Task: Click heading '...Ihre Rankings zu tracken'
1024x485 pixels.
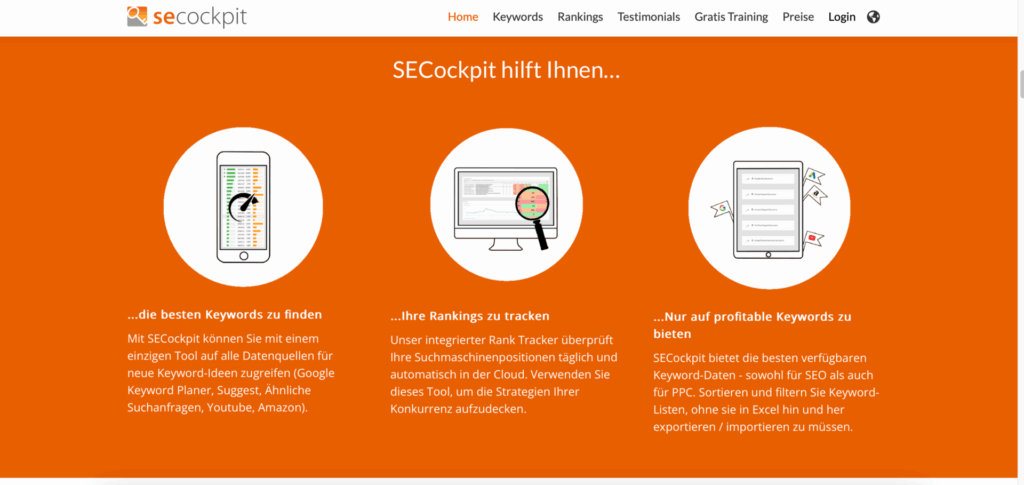Action: click(x=470, y=316)
